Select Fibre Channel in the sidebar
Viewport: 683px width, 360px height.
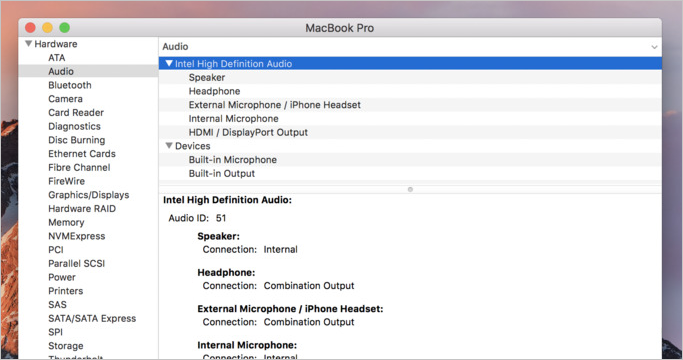79,167
